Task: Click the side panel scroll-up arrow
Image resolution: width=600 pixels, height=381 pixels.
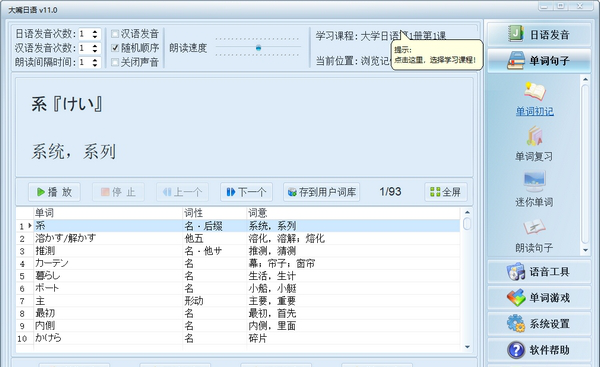Action: click(585, 79)
